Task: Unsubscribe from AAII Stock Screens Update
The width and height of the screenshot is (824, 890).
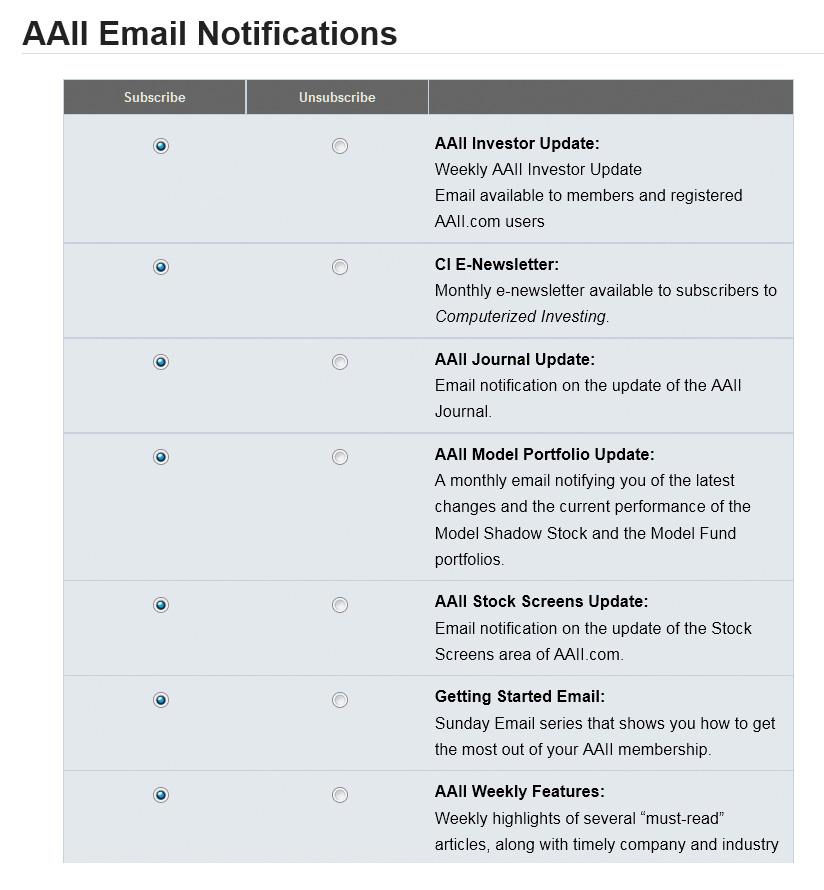Action: pos(339,605)
